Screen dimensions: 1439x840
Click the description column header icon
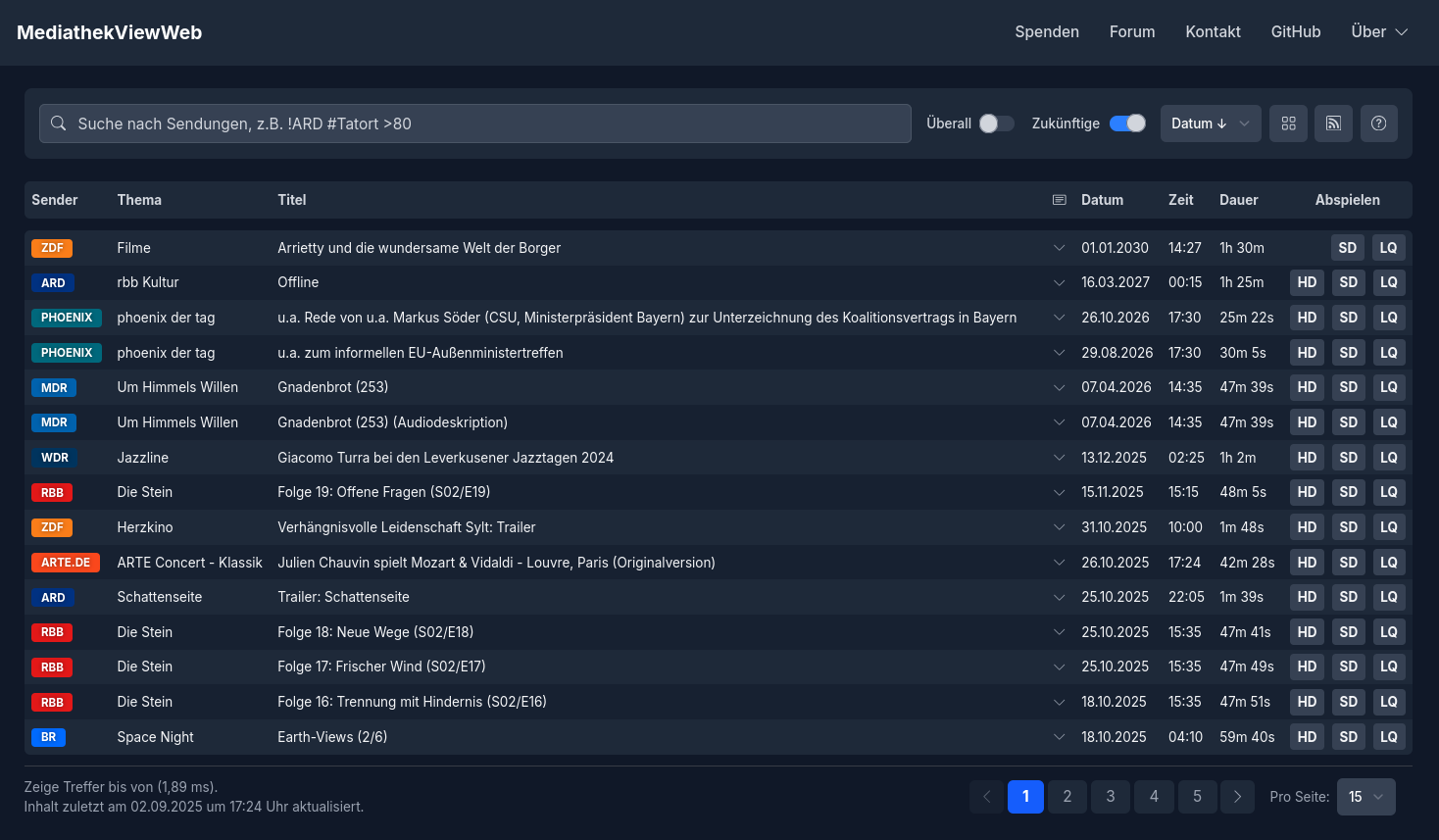[x=1059, y=200]
